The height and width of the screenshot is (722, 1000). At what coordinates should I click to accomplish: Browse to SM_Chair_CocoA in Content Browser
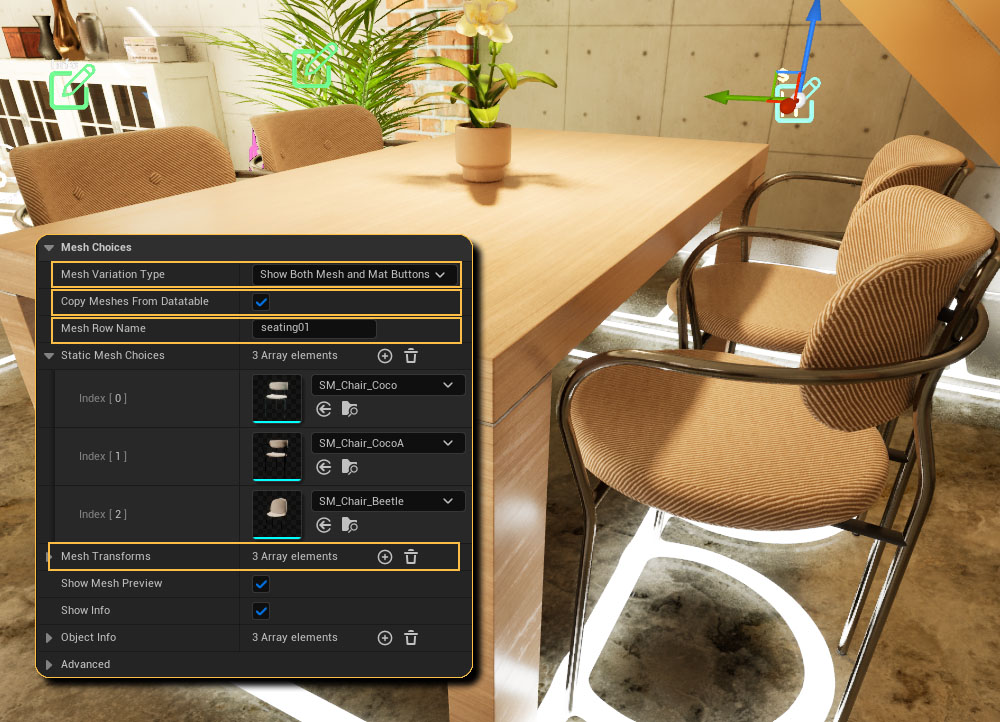349,467
